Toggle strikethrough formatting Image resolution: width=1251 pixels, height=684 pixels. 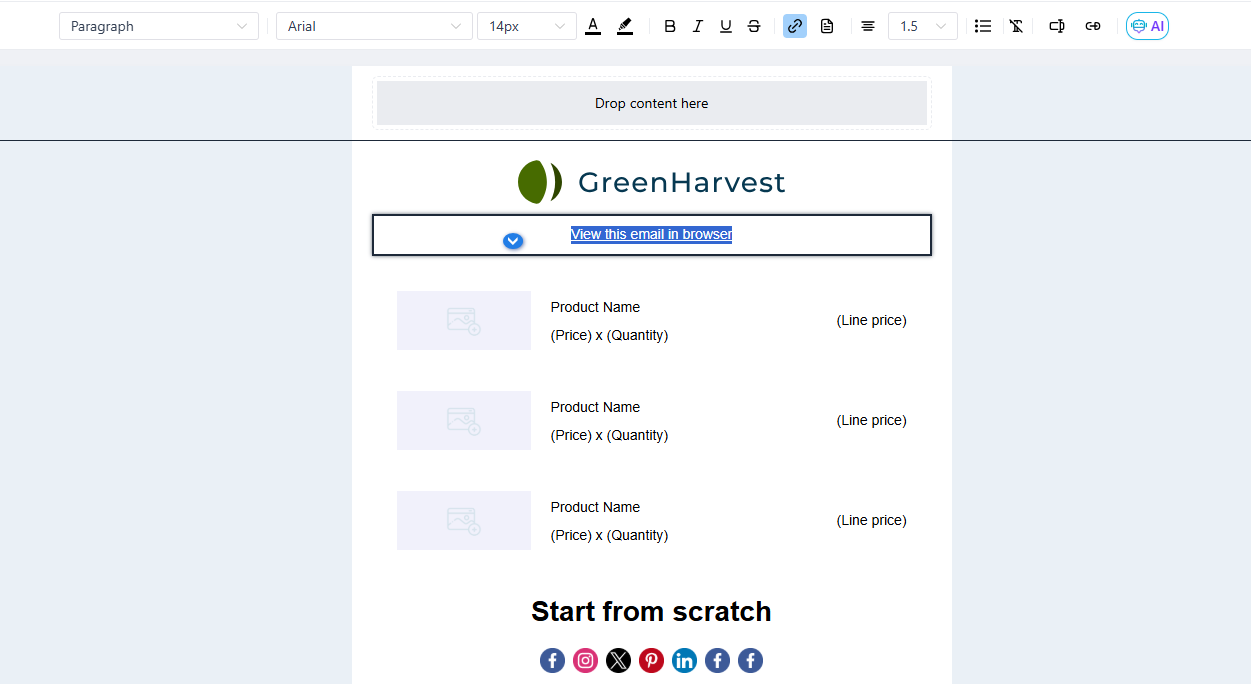tap(754, 26)
